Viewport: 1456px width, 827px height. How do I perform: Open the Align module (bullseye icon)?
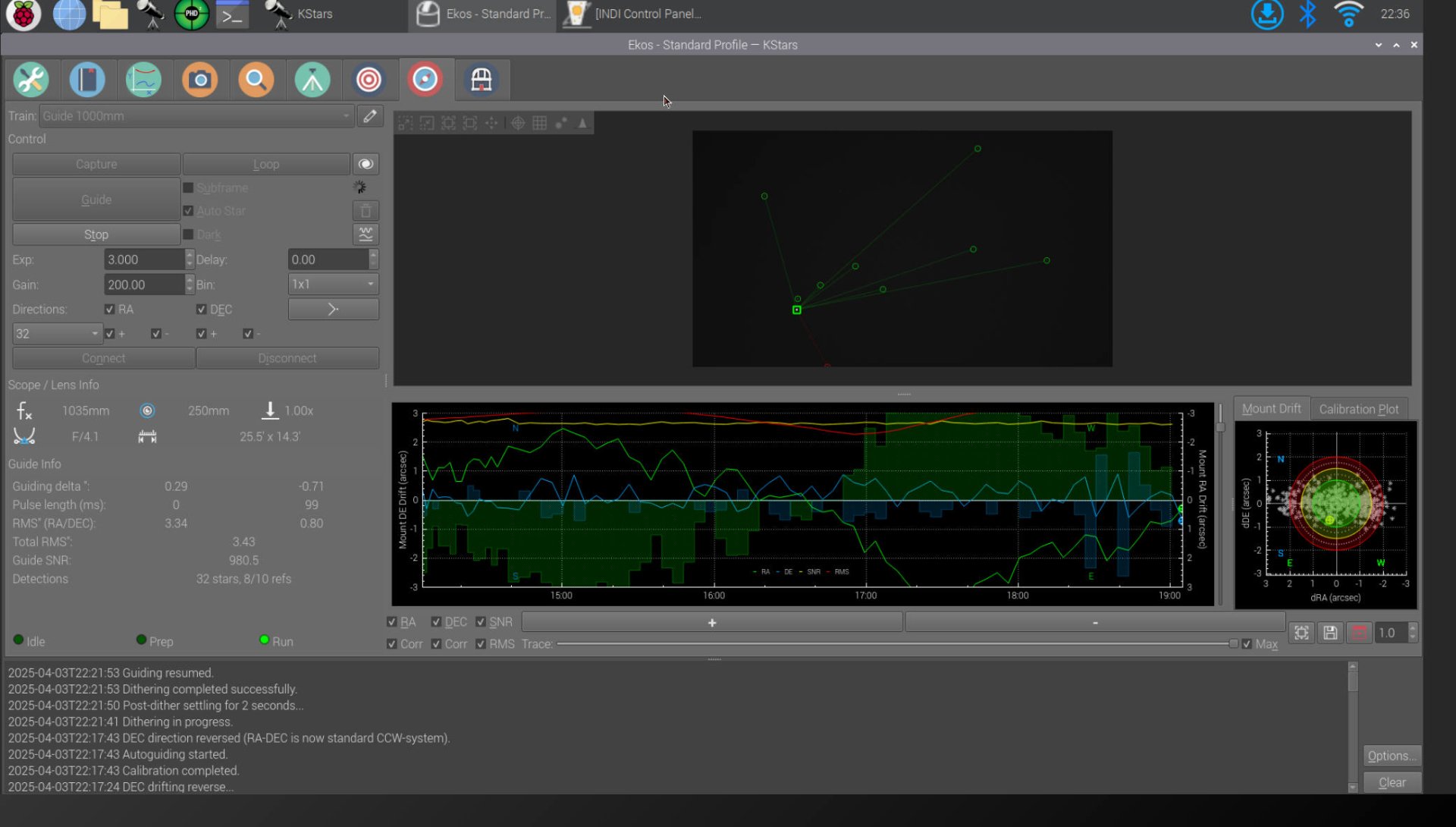[369, 80]
